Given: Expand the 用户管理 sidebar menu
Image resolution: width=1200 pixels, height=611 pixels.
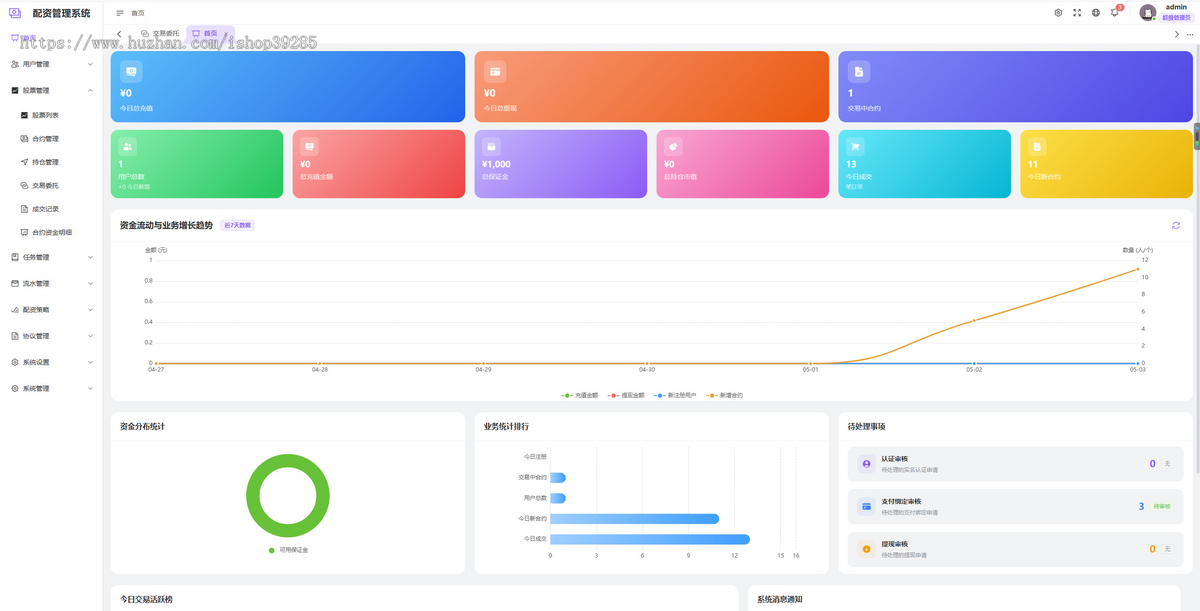Looking at the screenshot, I should click(x=52, y=64).
